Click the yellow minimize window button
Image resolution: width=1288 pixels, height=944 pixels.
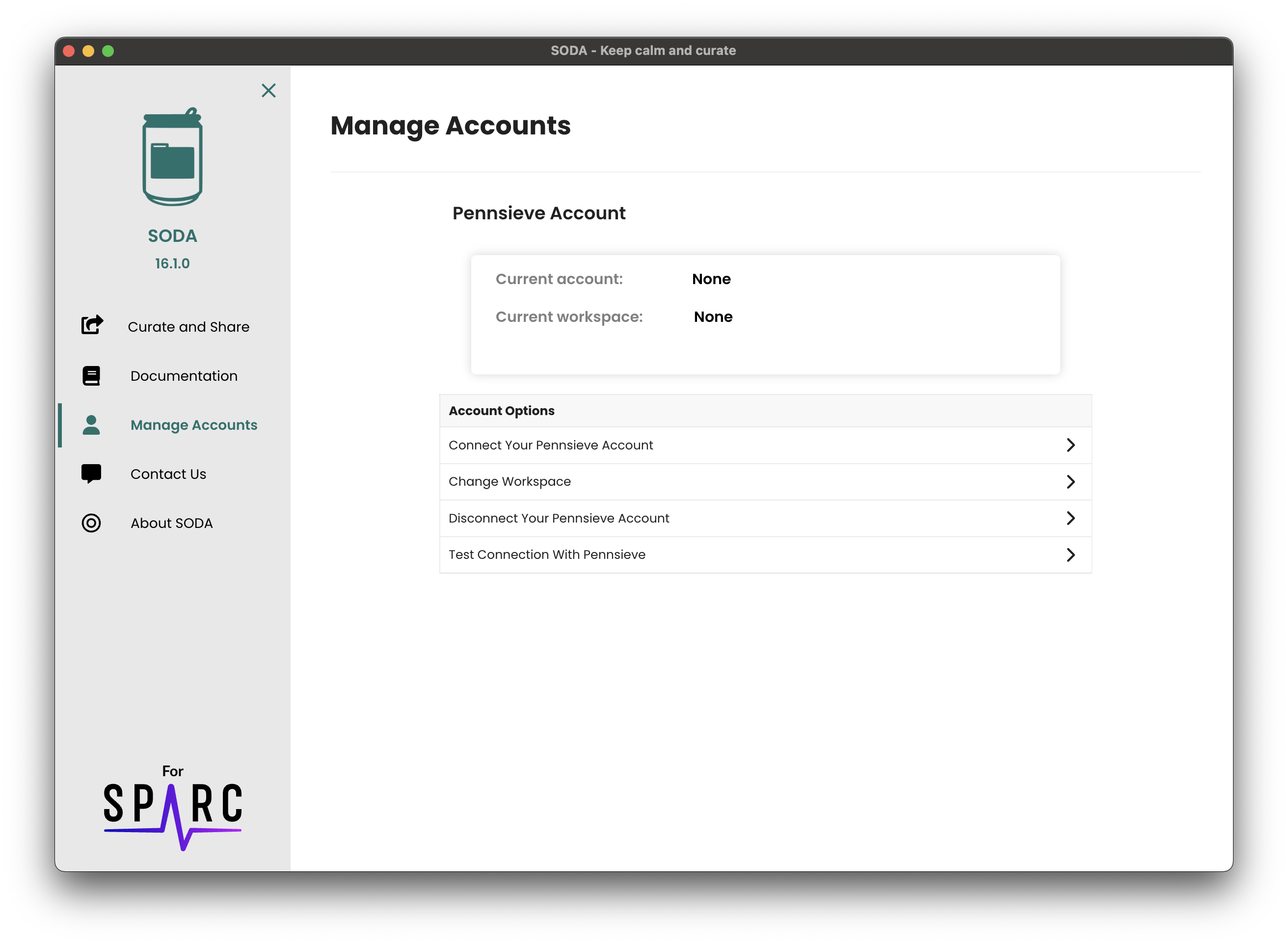pyautogui.click(x=88, y=51)
